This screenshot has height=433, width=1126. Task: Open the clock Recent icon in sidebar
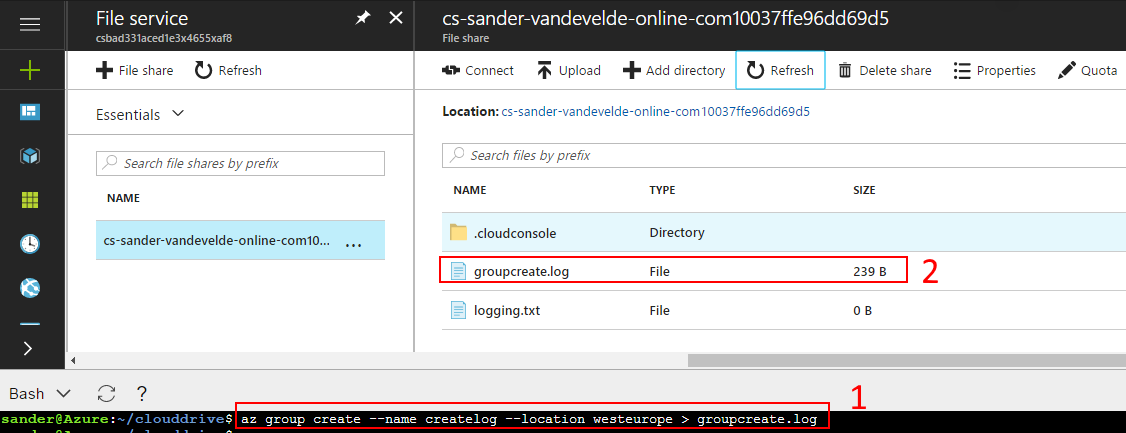29,244
